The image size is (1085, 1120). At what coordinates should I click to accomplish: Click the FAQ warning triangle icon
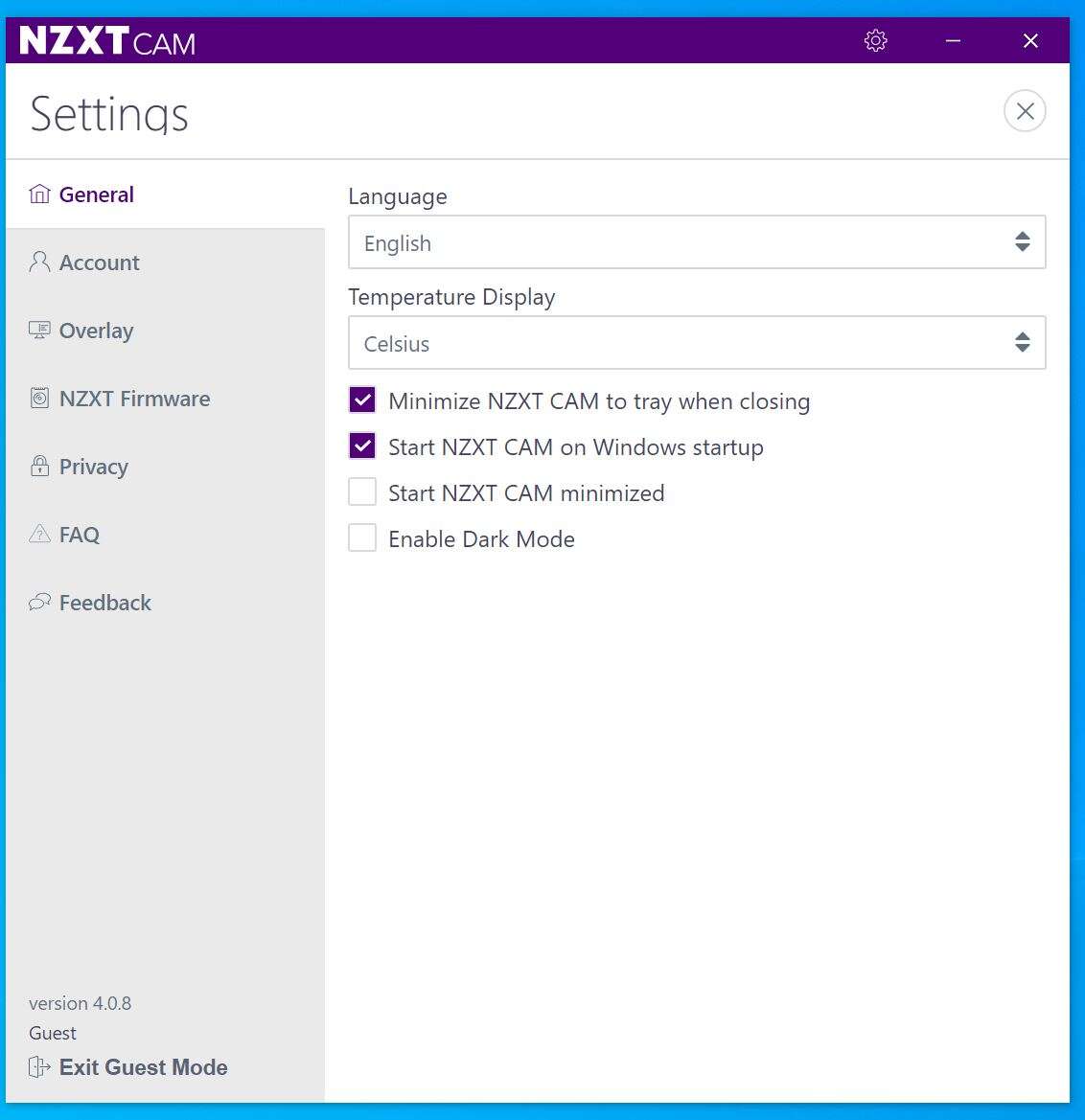[x=39, y=535]
